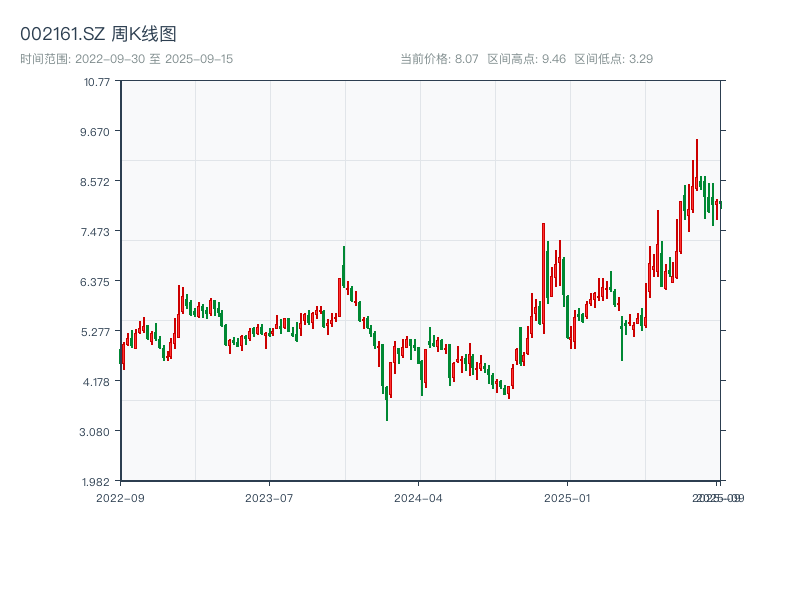Click the 2024-04 x-axis date label
This screenshot has width=800, height=600.
coord(419,497)
